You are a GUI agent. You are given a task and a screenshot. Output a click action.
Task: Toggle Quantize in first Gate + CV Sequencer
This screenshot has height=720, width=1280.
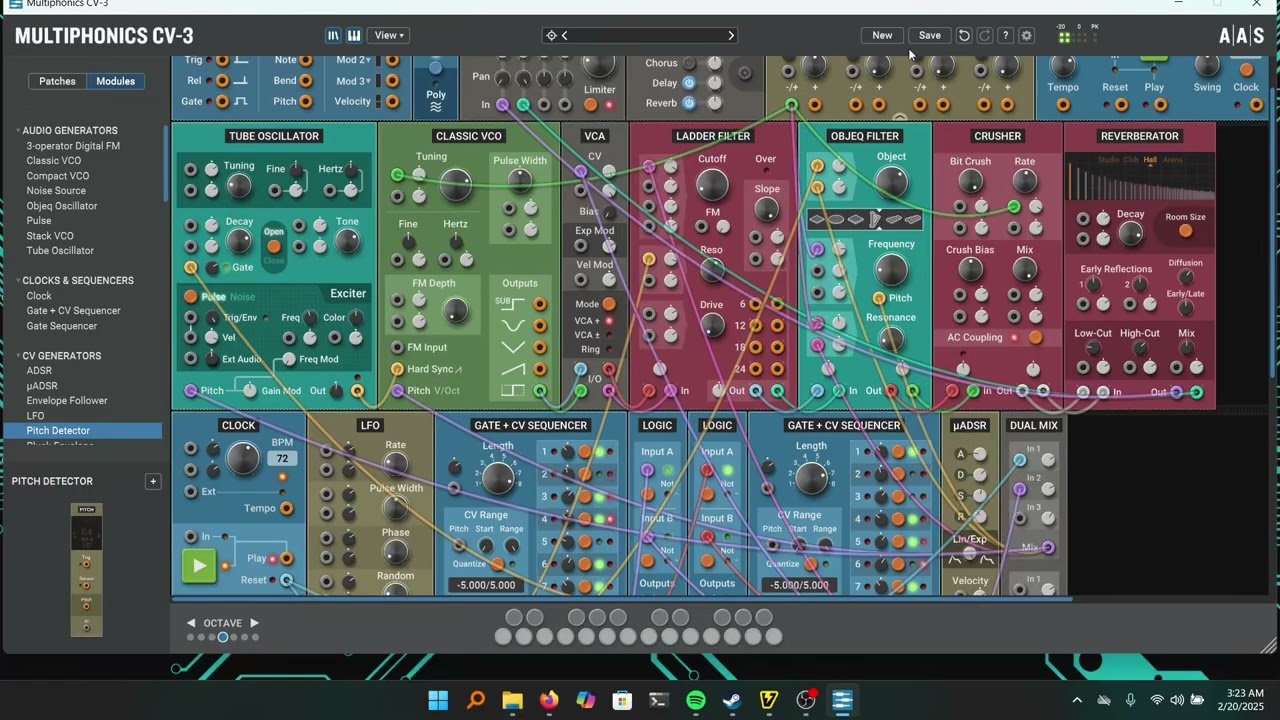[497, 564]
